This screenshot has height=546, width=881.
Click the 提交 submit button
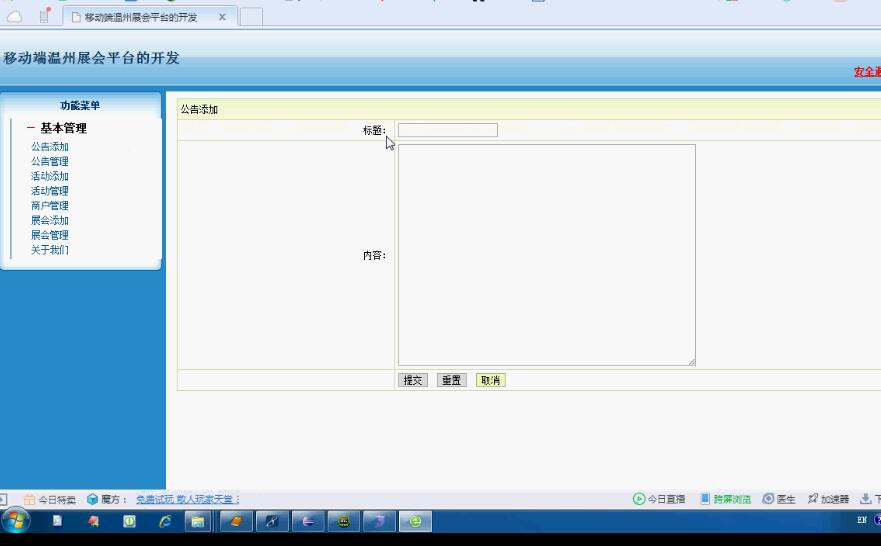(413, 380)
